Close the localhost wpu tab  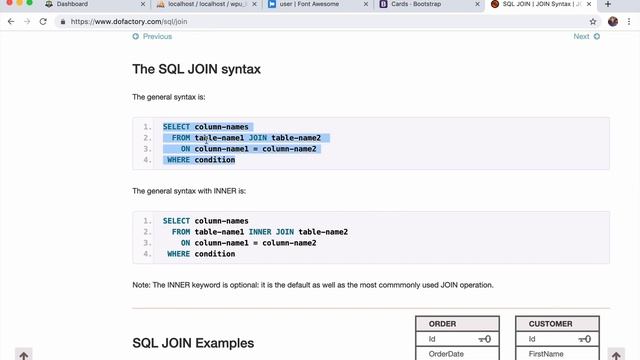(x=254, y=4)
